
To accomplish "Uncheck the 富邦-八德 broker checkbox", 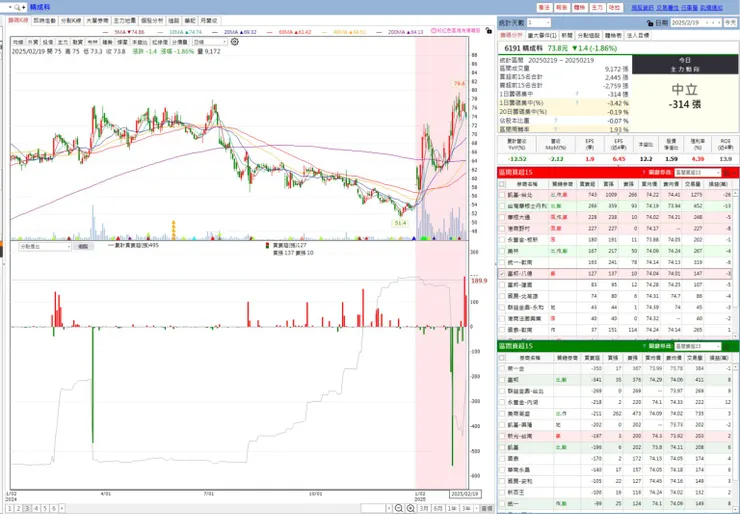I will (x=502, y=274).
